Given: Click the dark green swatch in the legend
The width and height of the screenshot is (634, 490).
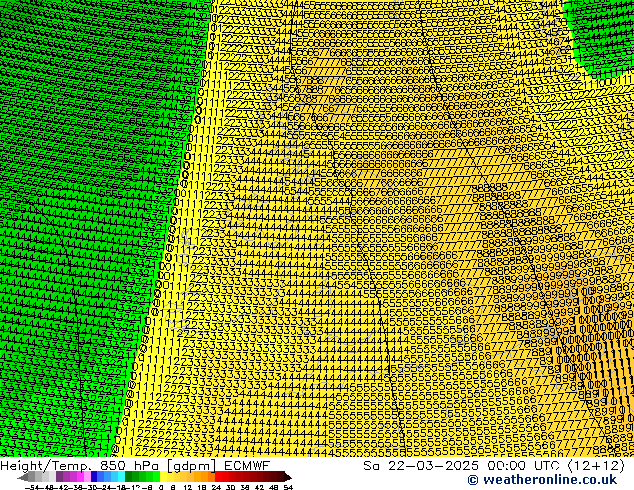Looking at the screenshot, I should [x=129, y=477].
